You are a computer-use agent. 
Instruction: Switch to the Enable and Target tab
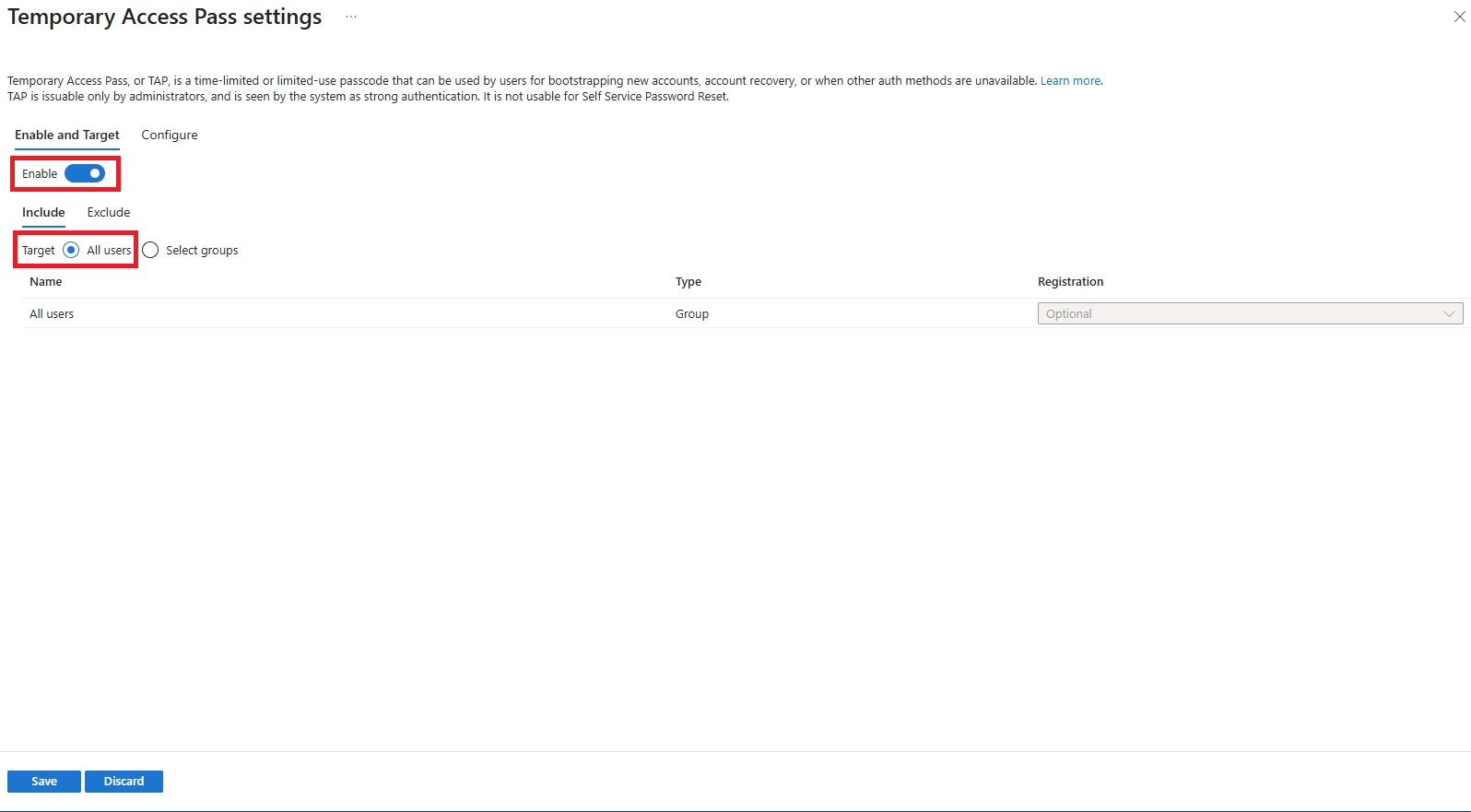67,135
